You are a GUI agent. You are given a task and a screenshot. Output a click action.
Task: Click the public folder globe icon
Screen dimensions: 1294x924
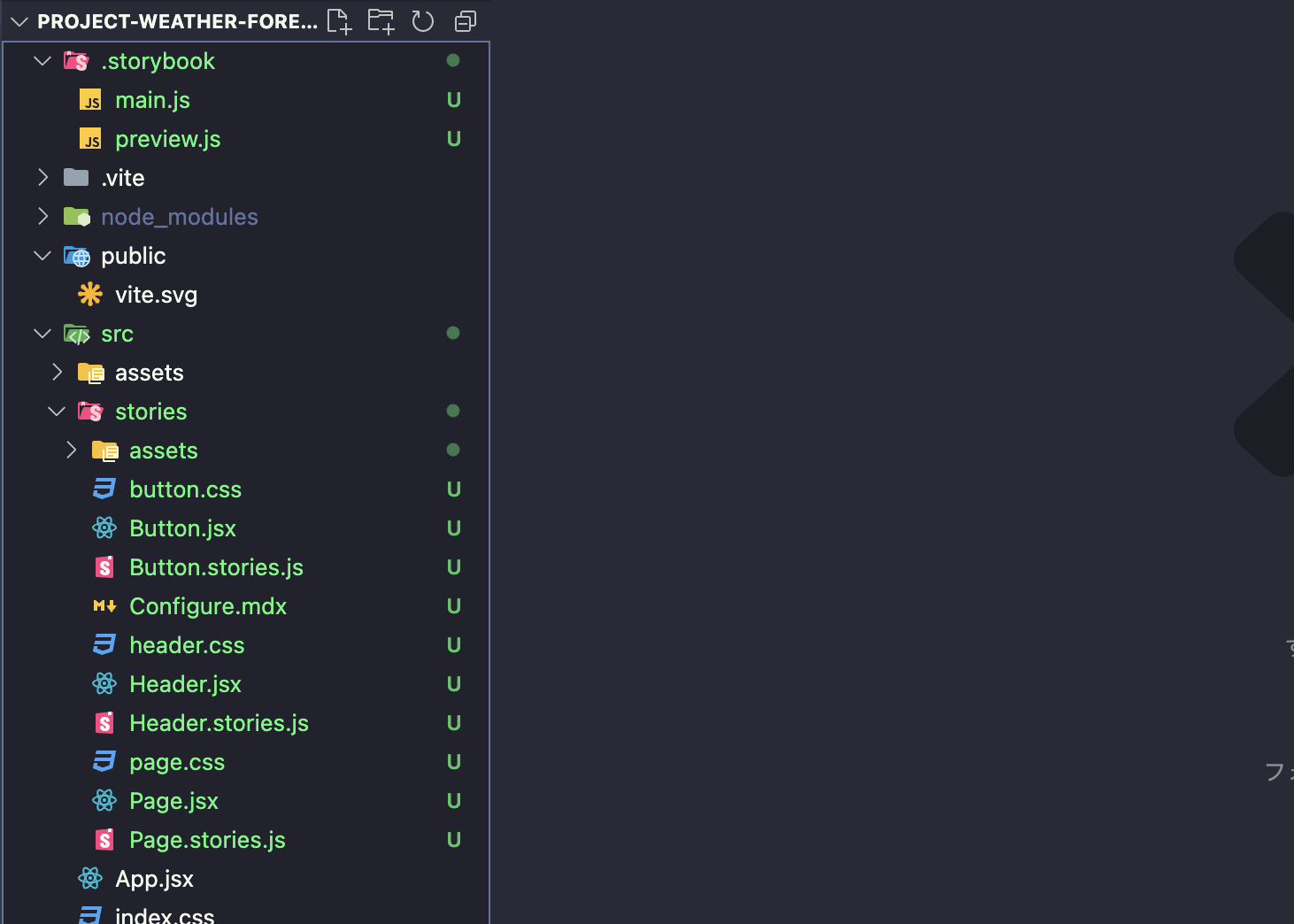click(77, 257)
